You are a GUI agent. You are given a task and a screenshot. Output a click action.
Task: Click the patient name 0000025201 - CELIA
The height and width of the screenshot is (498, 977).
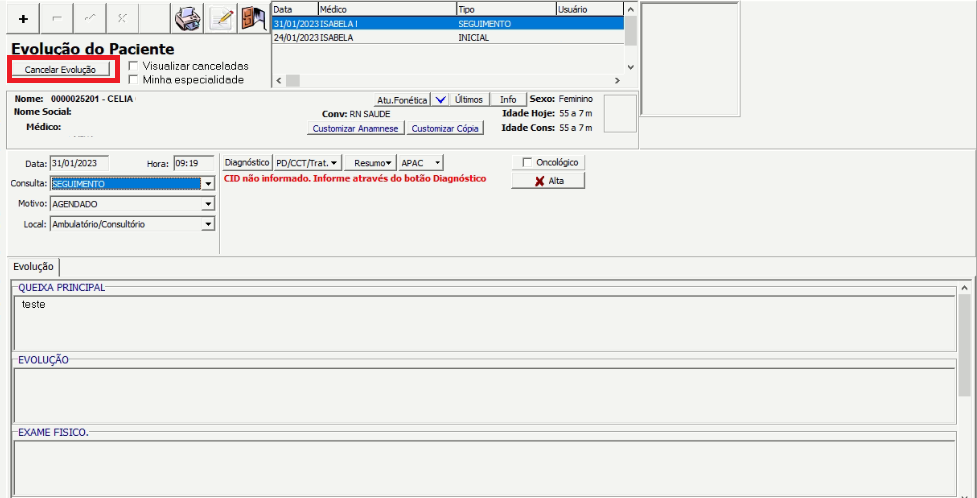click(92, 99)
